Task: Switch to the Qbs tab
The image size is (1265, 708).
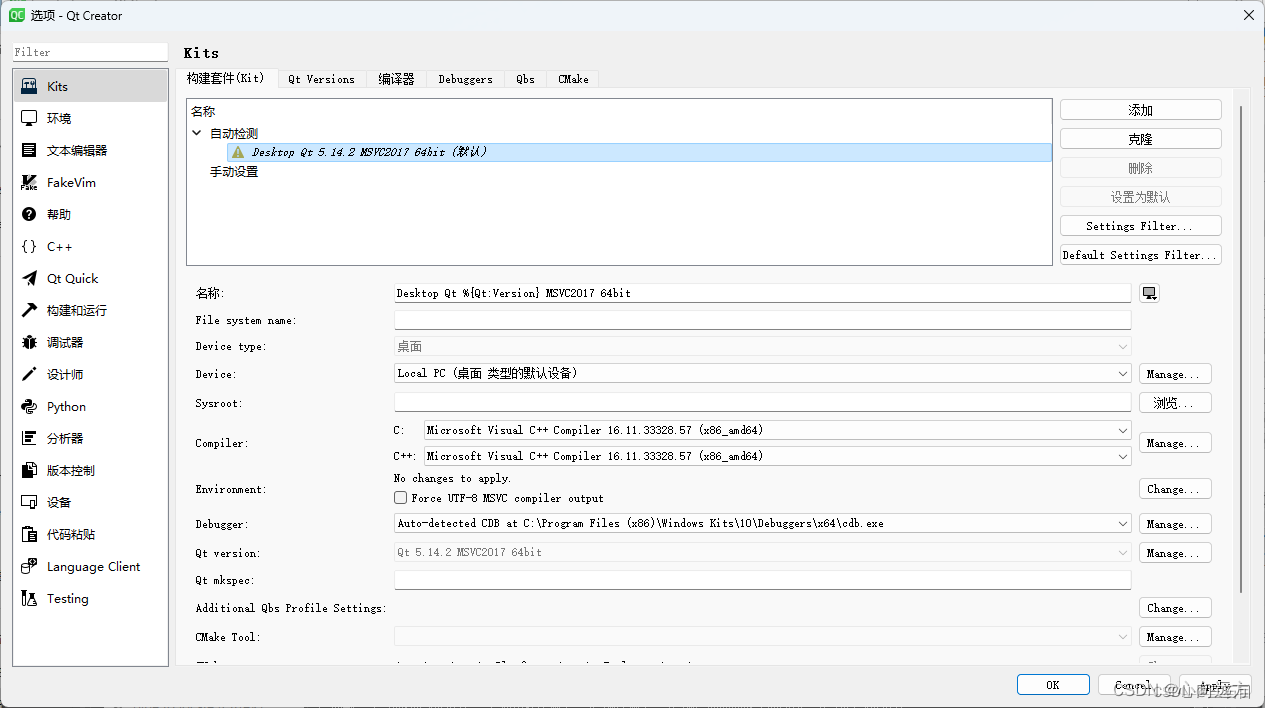Action: (525, 79)
